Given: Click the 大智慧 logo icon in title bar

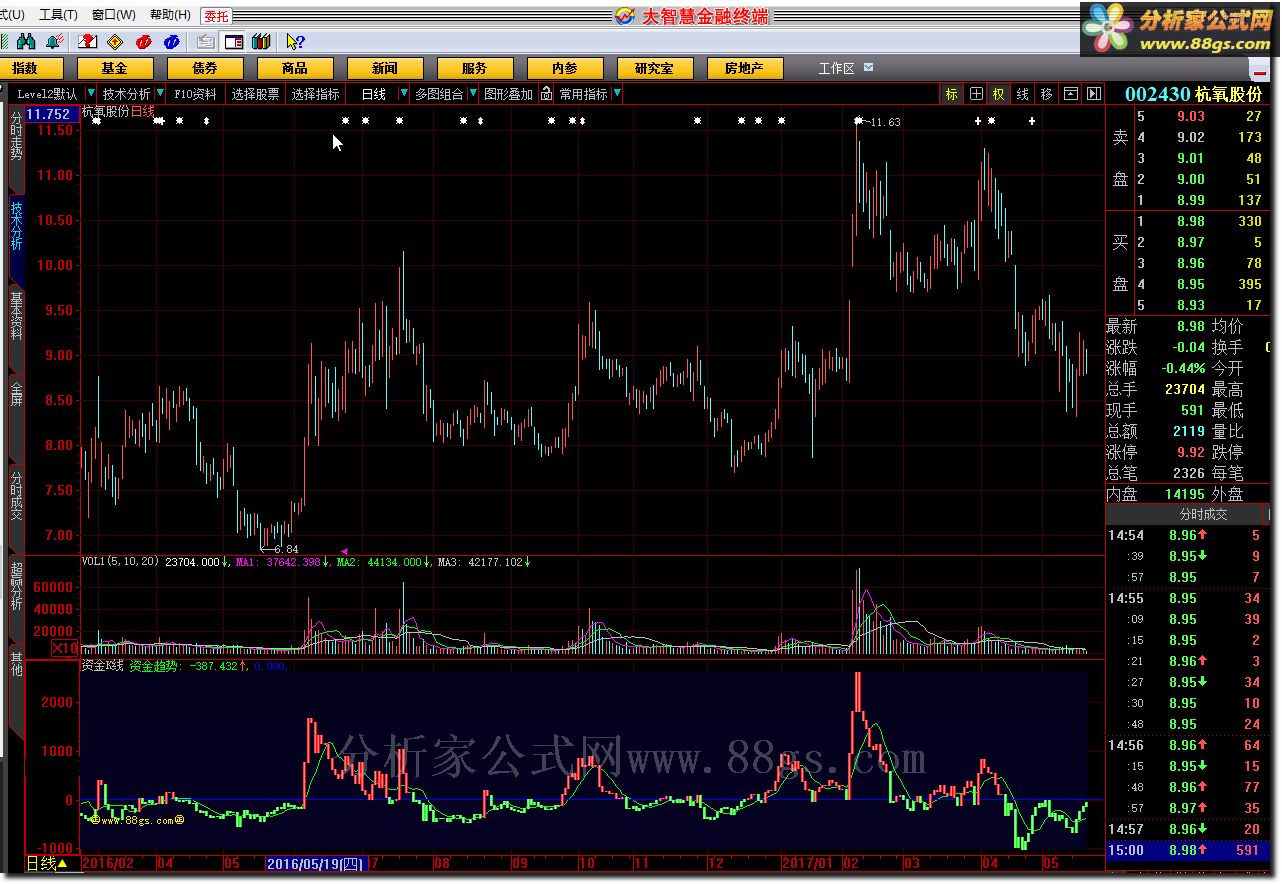Looking at the screenshot, I should 624,15.
